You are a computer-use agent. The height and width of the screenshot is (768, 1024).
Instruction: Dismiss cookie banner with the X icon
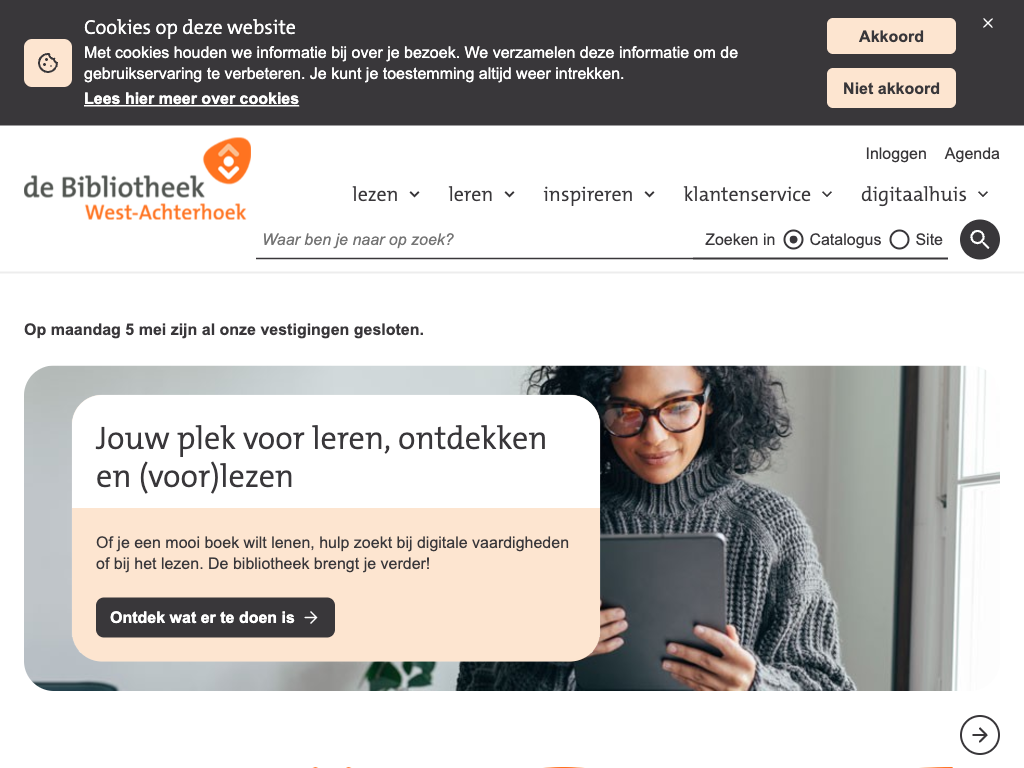987,24
